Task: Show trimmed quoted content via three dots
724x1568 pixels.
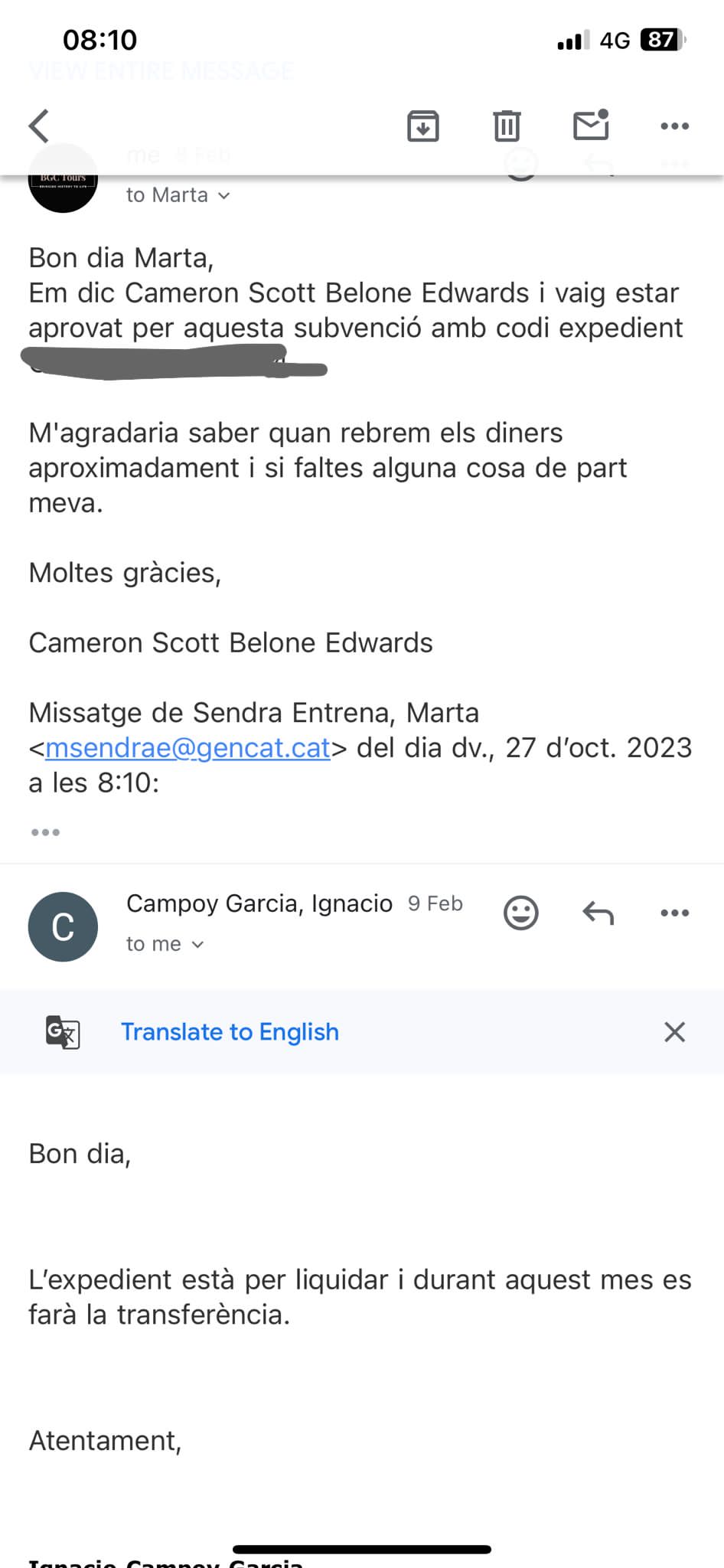Action: point(45,832)
